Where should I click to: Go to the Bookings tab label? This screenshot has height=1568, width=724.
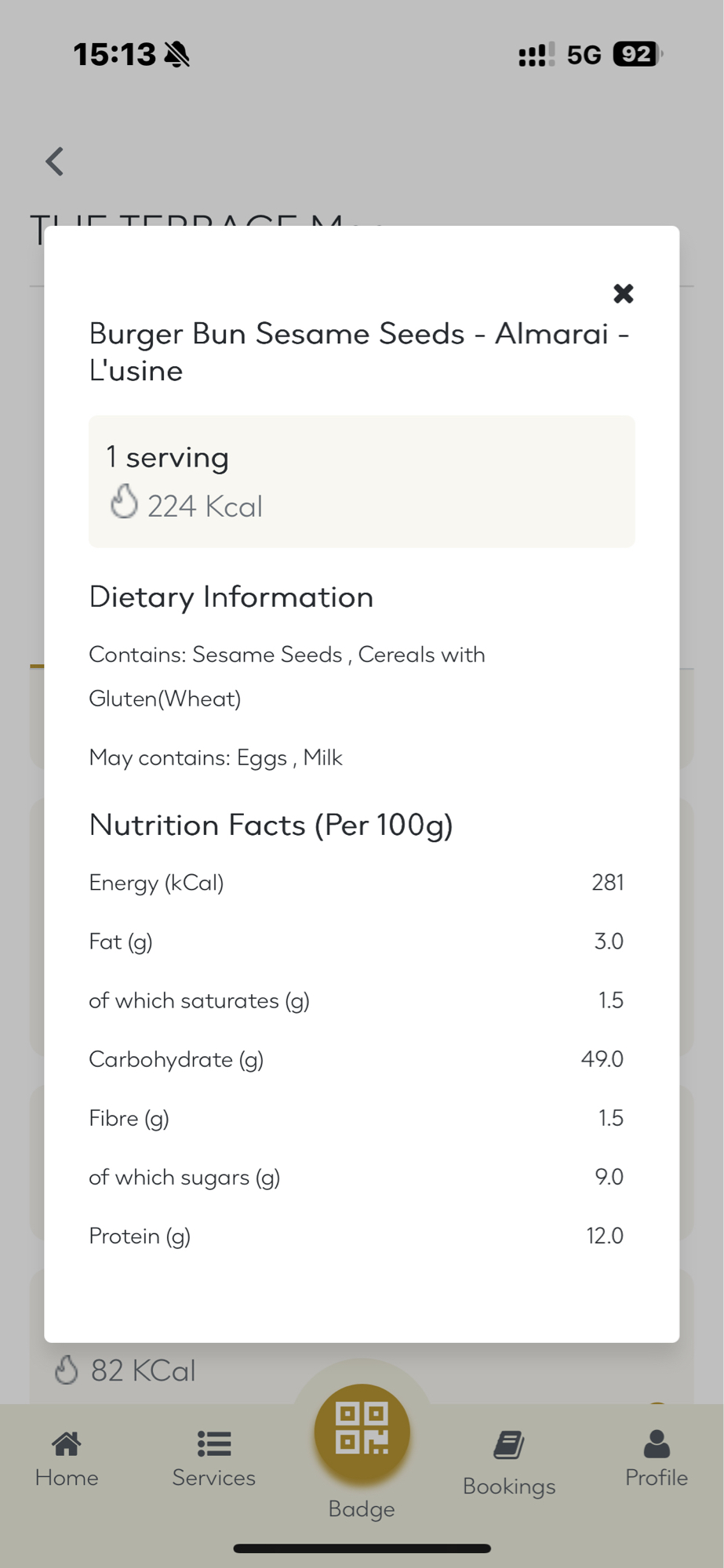(x=509, y=1486)
